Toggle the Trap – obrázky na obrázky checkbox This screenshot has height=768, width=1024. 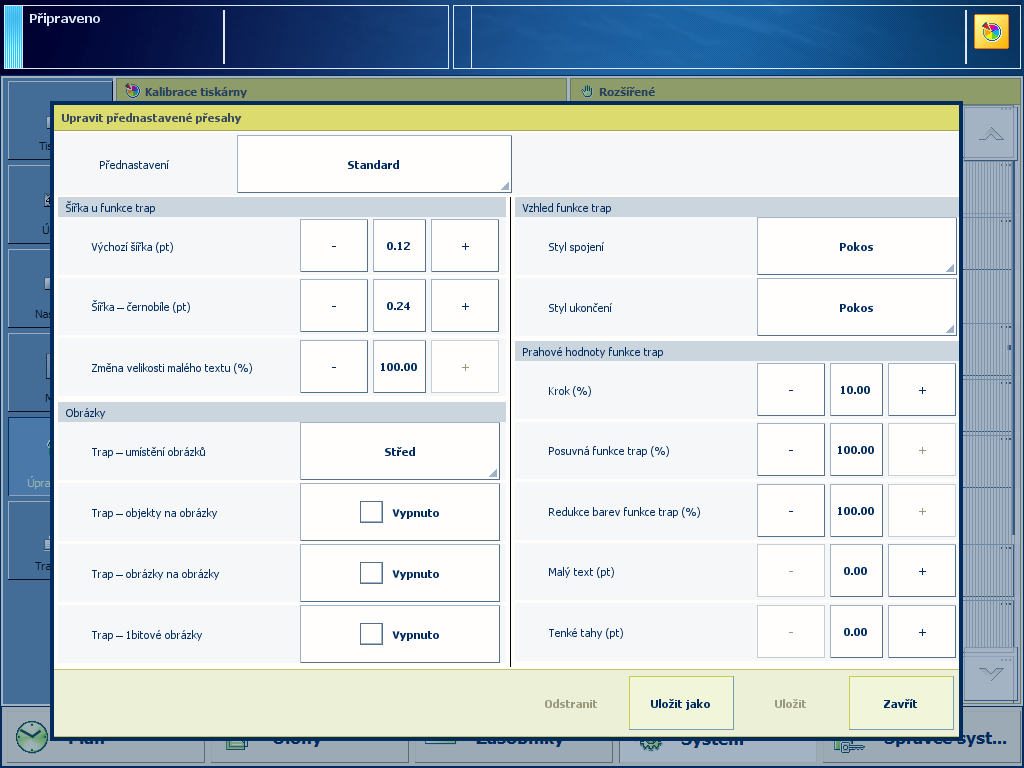click(x=371, y=573)
